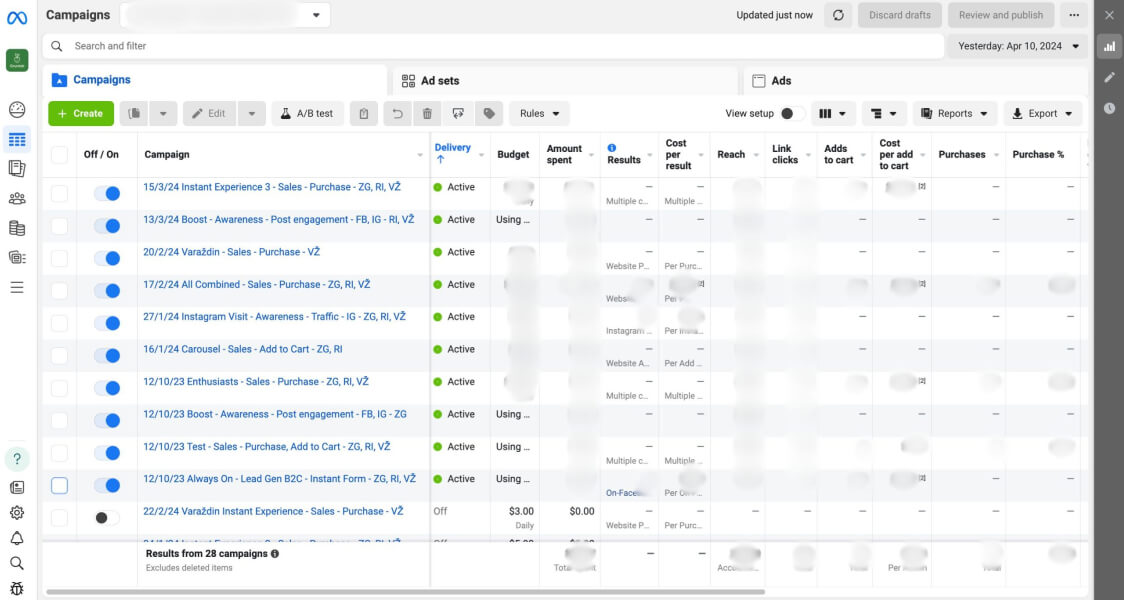The width and height of the screenshot is (1124, 600).
Task: Switch to the Campaigns tab
Action: coord(214,80)
